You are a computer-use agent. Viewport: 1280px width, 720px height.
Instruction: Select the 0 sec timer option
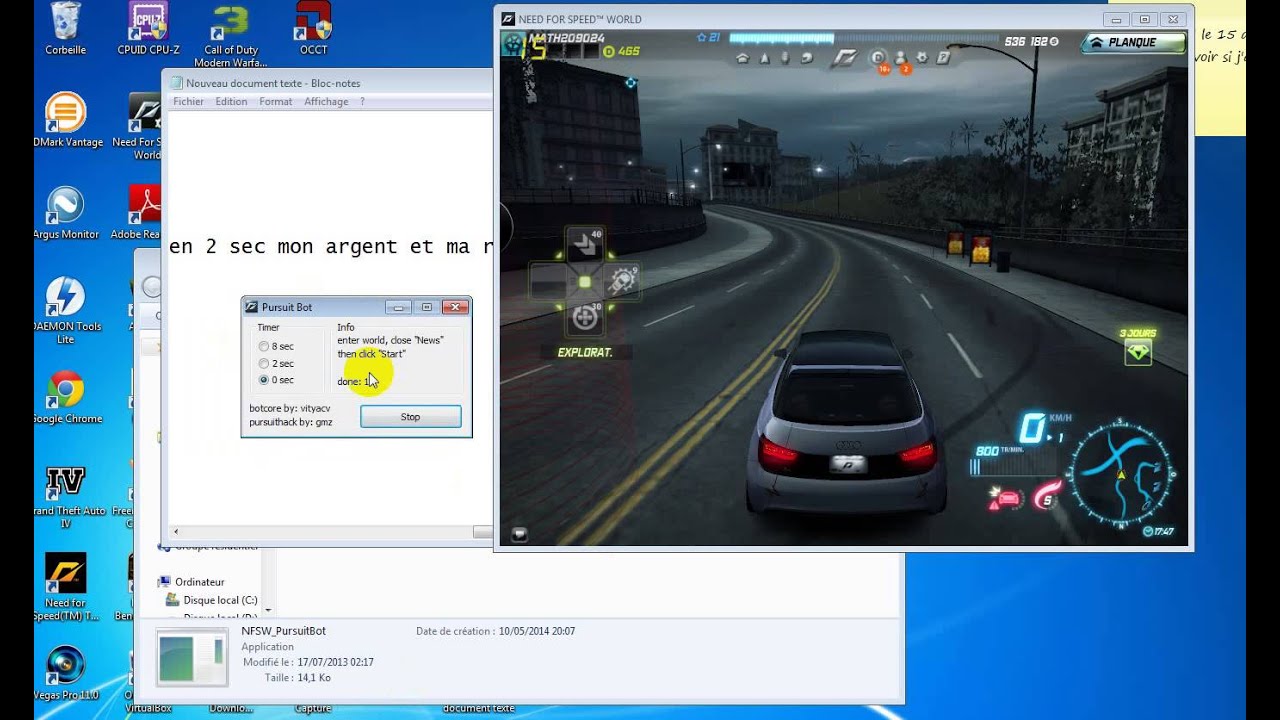click(276, 380)
